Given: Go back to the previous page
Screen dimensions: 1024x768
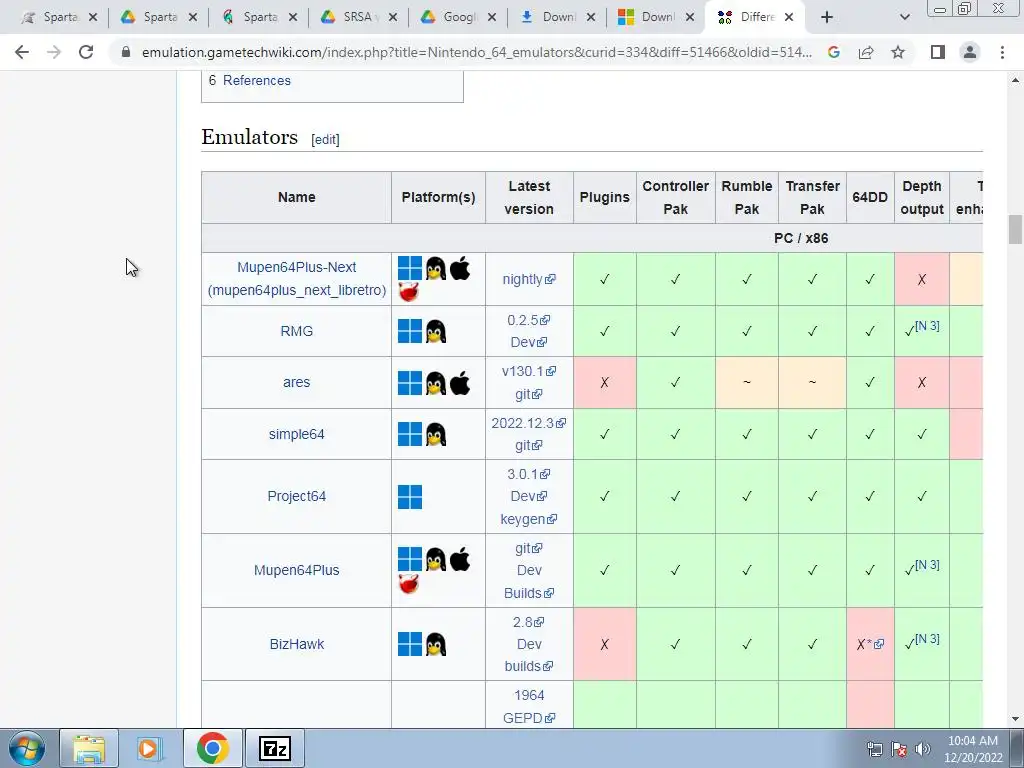Looking at the screenshot, I should pos(22,52).
